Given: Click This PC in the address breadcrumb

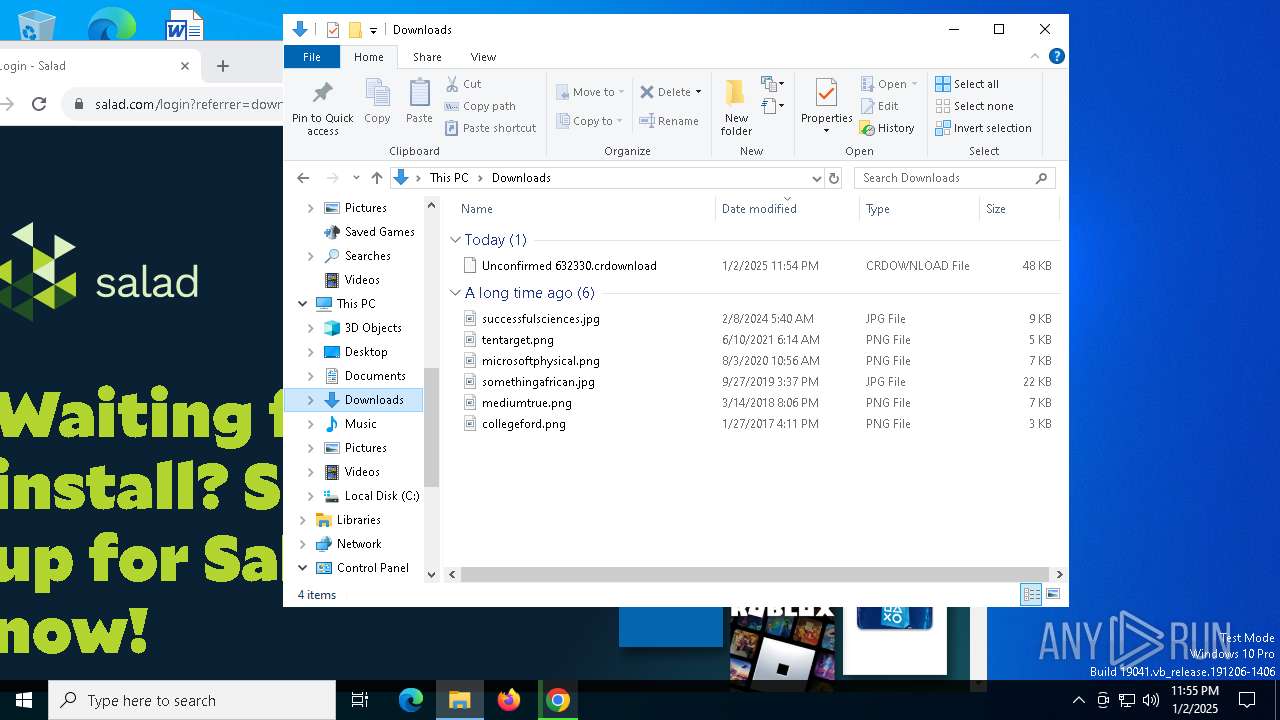Looking at the screenshot, I should [x=449, y=178].
